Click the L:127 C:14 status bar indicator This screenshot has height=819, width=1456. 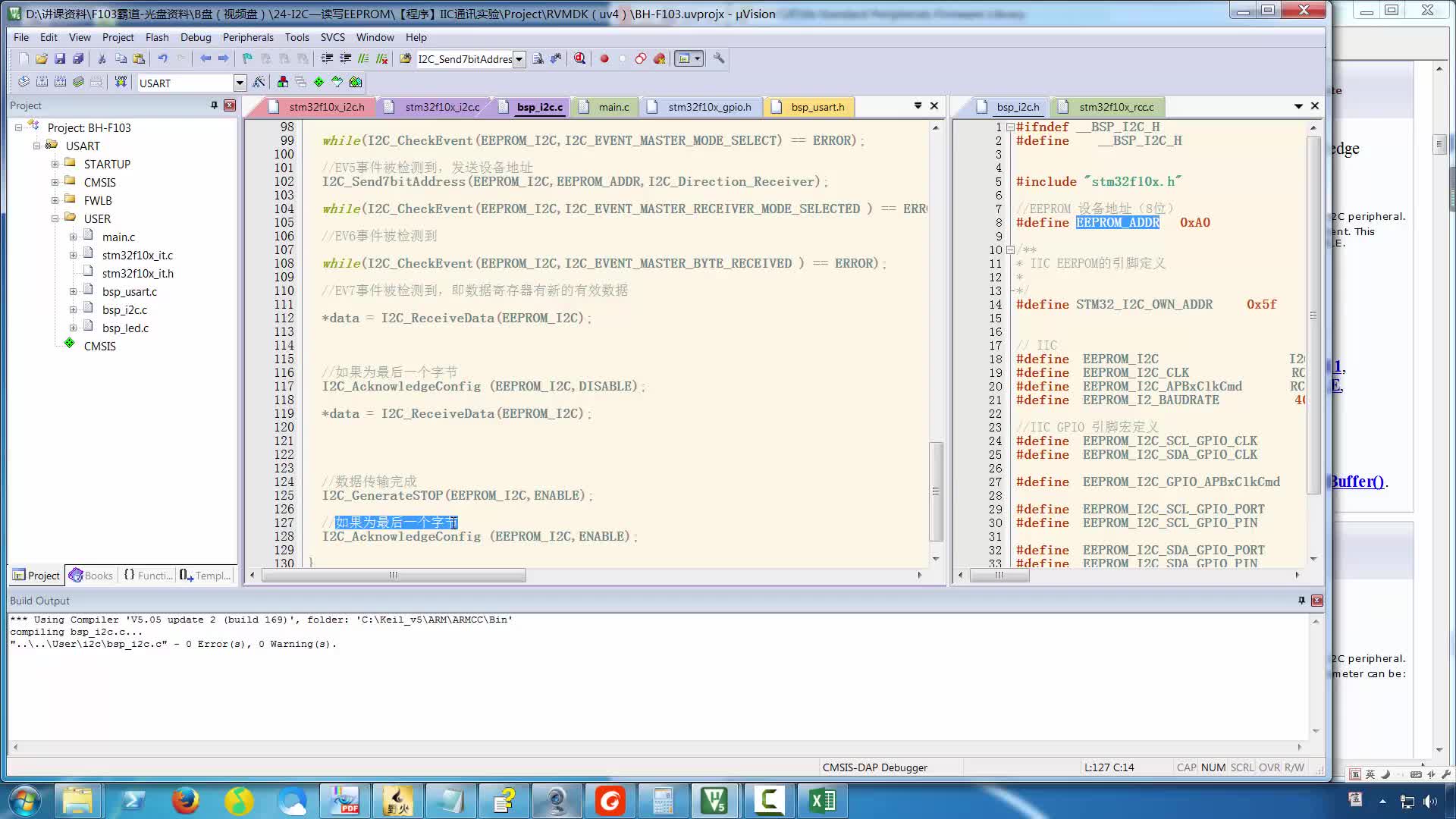pos(1109,767)
